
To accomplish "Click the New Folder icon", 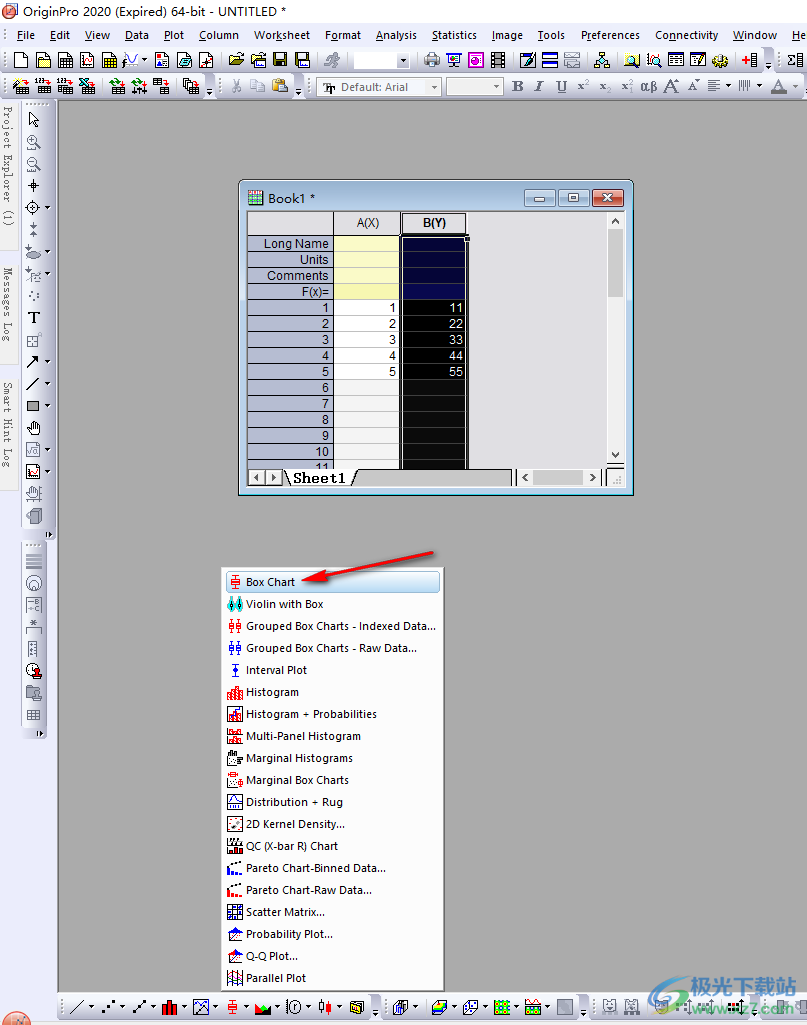I will pos(43,61).
